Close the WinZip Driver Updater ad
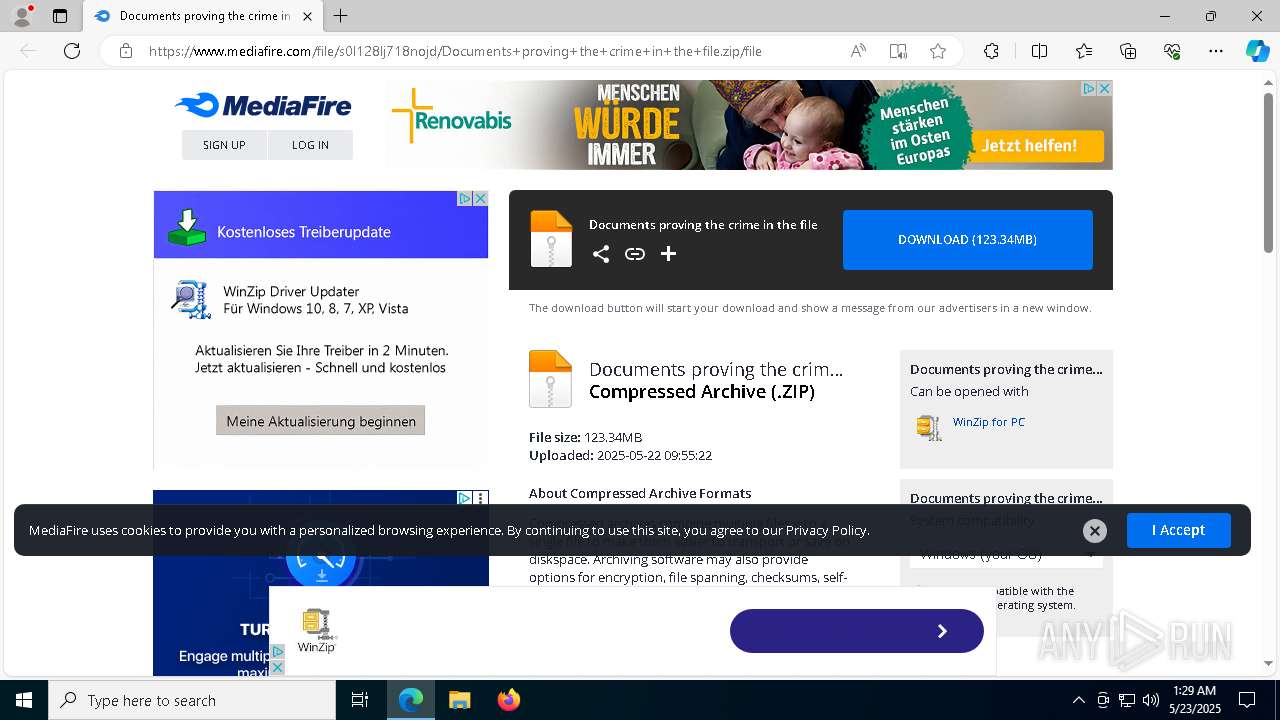Image resolution: width=1280 pixels, height=720 pixels. point(480,198)
